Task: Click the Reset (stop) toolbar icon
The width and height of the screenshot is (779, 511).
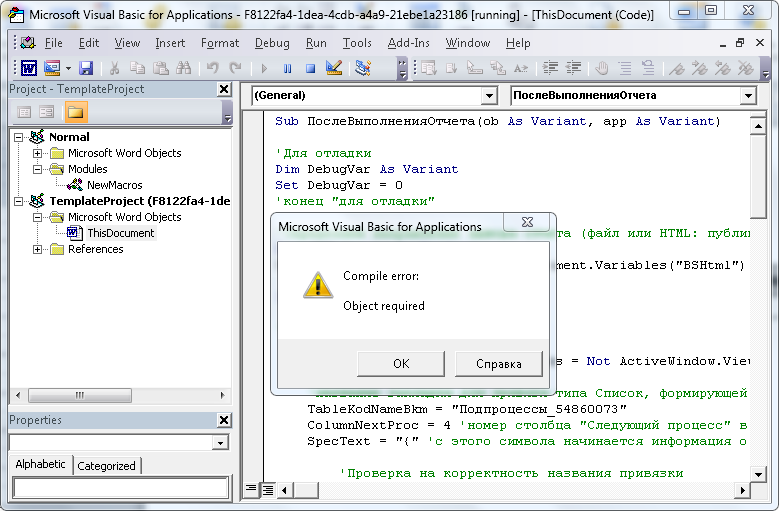Action: point(310,68)
